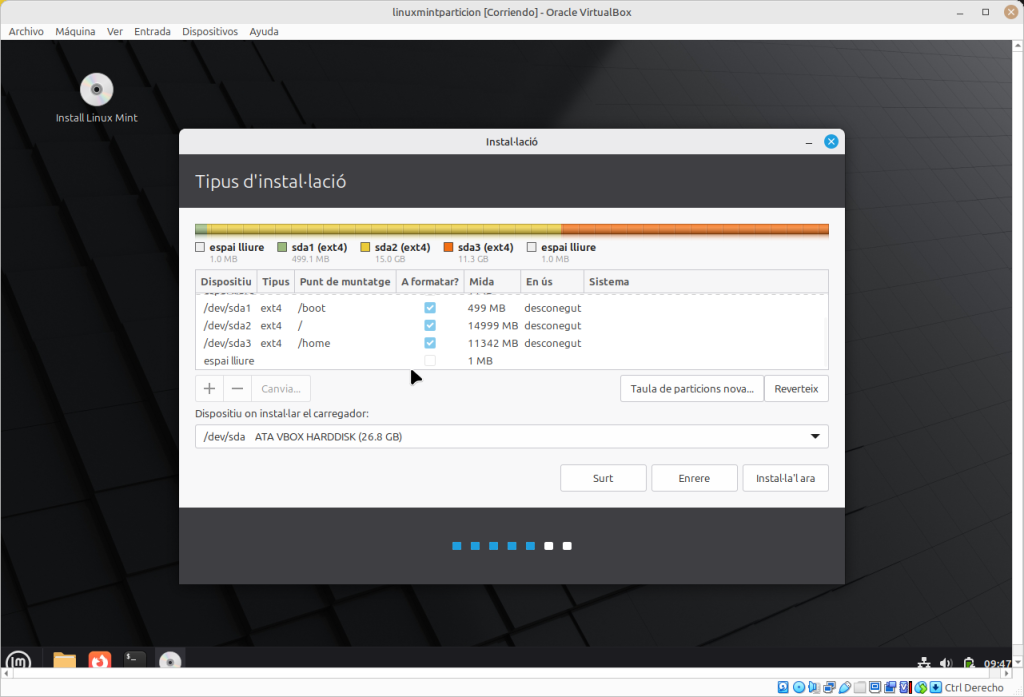Click the Enrere button
Viewport: 1024px width, 697px height.
pyautogui.click(x=694, y=478)
